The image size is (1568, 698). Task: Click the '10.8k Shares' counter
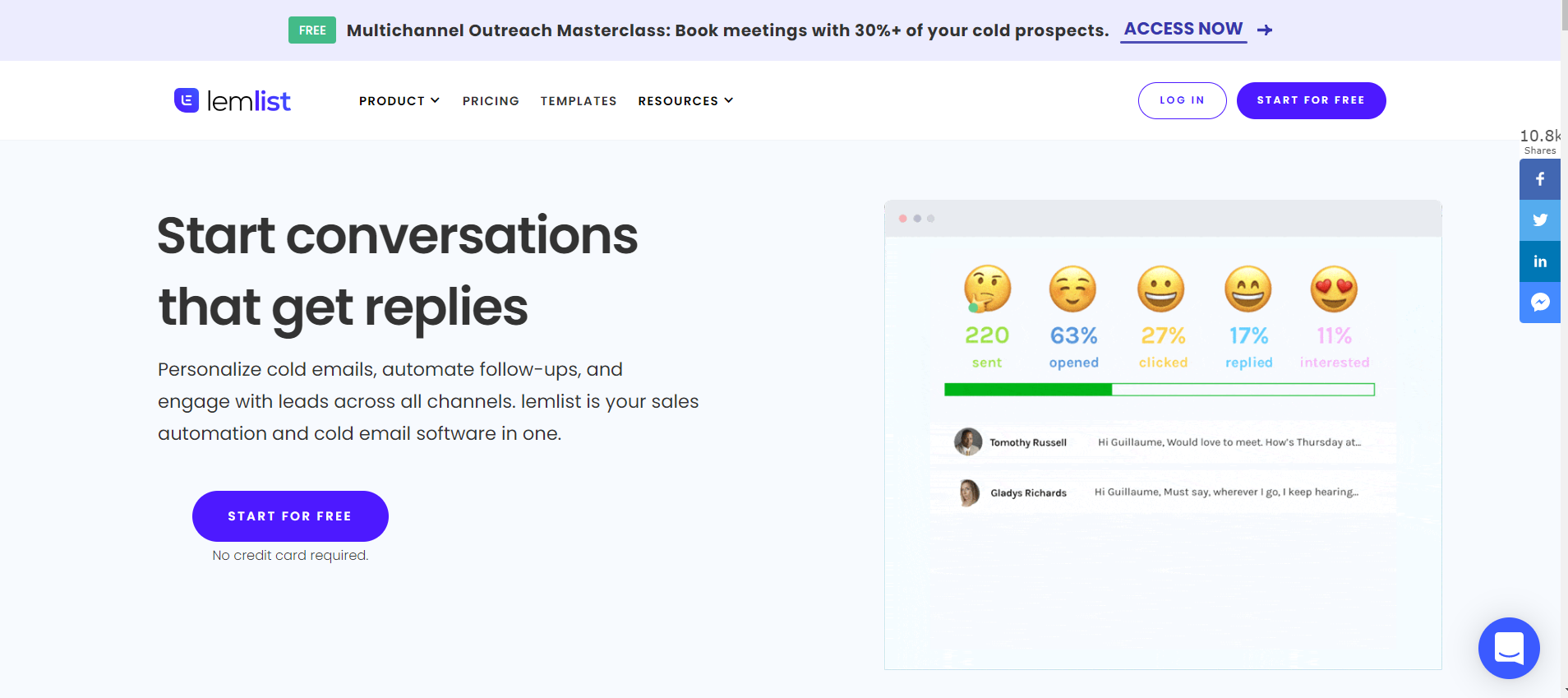point(1540,141)
